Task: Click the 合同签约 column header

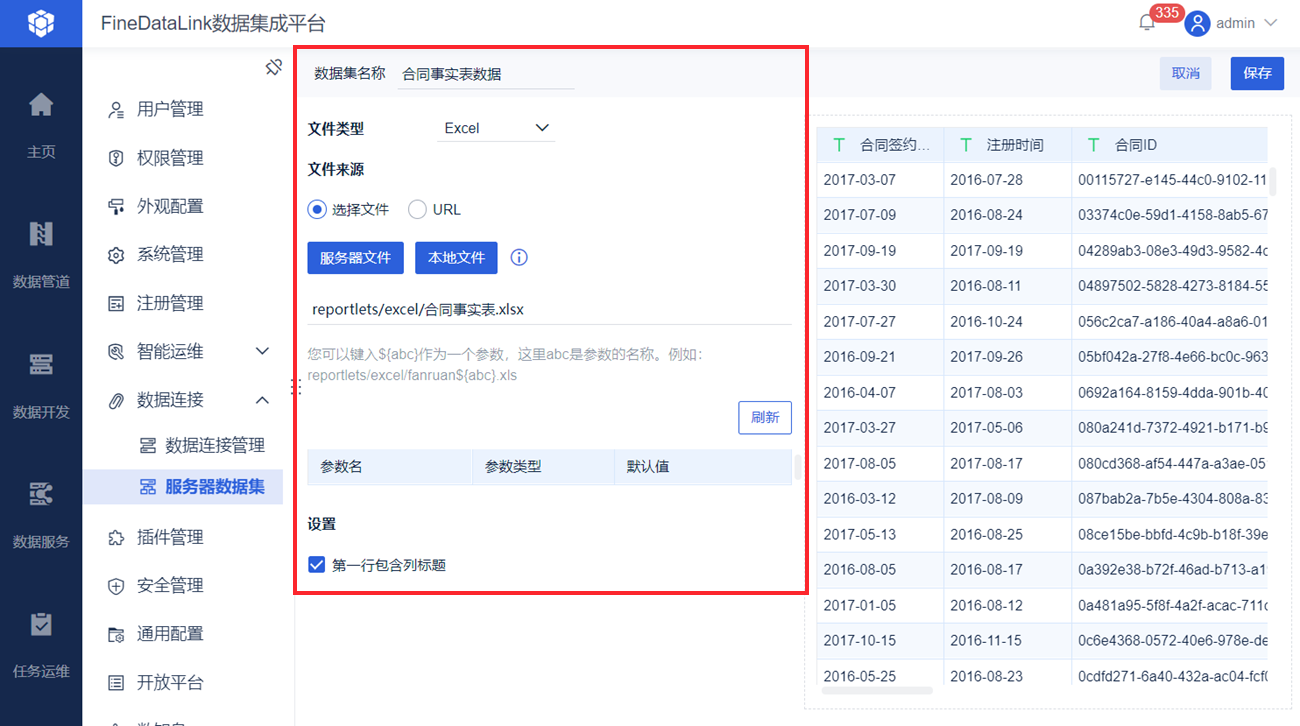Action: (880, 145)
